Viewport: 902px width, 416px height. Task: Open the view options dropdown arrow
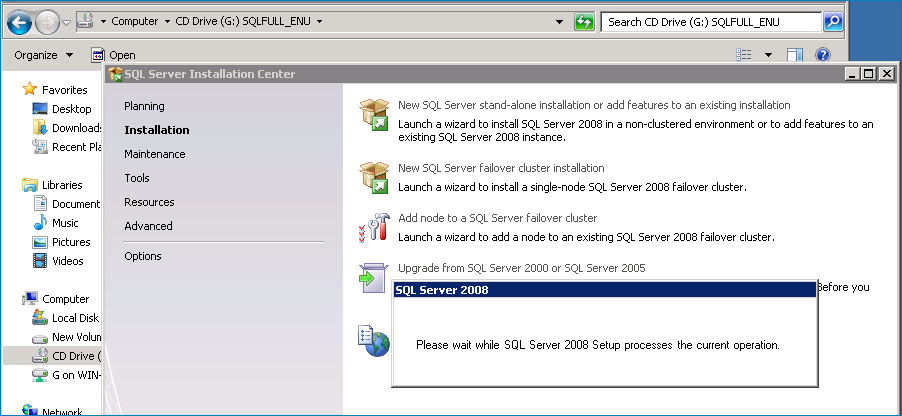point(769,55)
